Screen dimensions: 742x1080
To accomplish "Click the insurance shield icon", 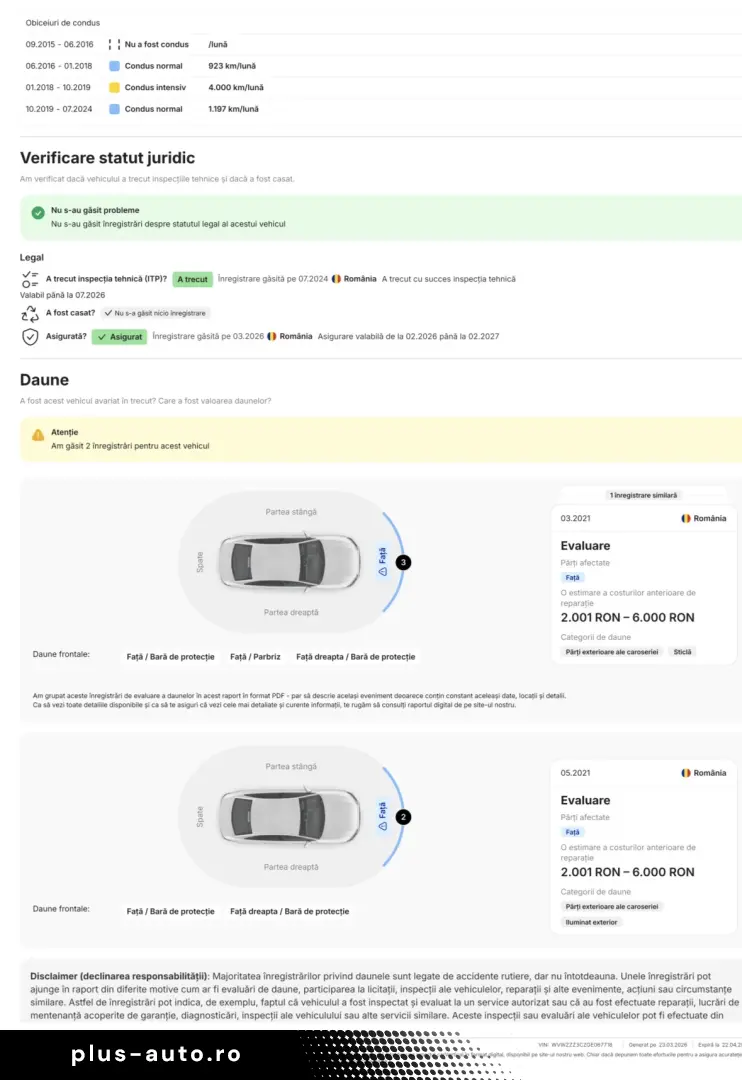I will (30, 337).
